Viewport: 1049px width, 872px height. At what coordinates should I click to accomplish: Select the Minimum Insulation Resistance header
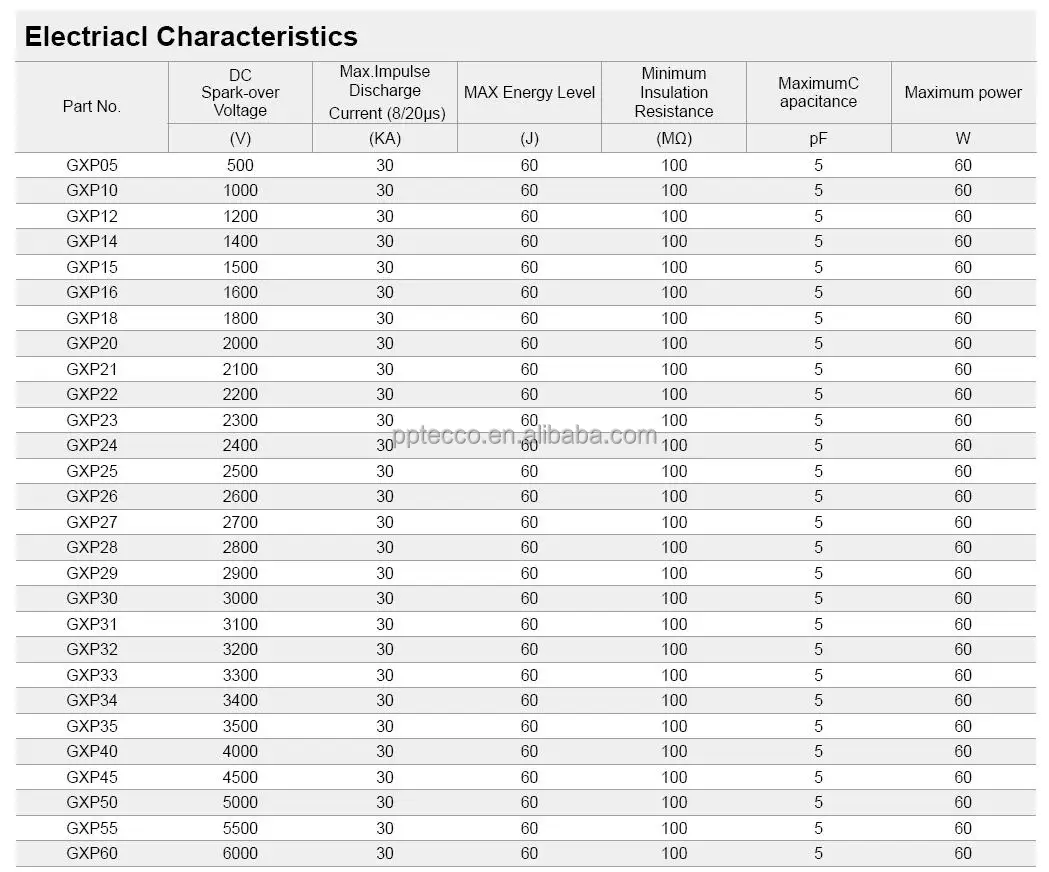pyautogui.click(x=674, y=92)
